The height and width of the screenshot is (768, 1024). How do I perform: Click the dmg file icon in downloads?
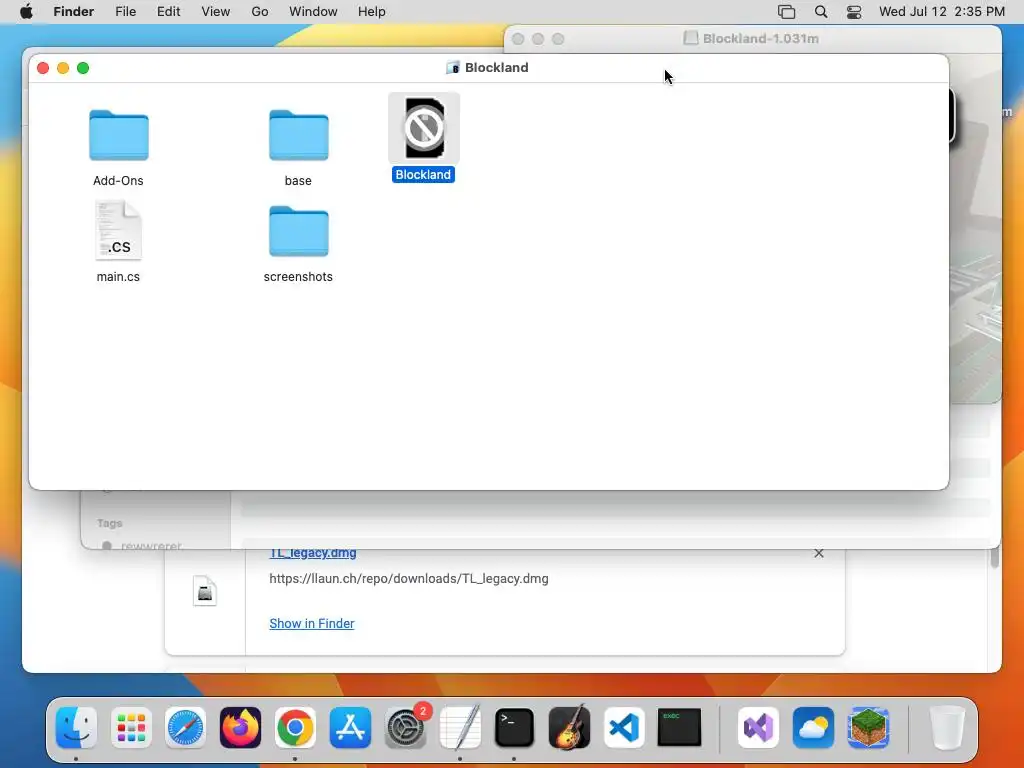205,591
